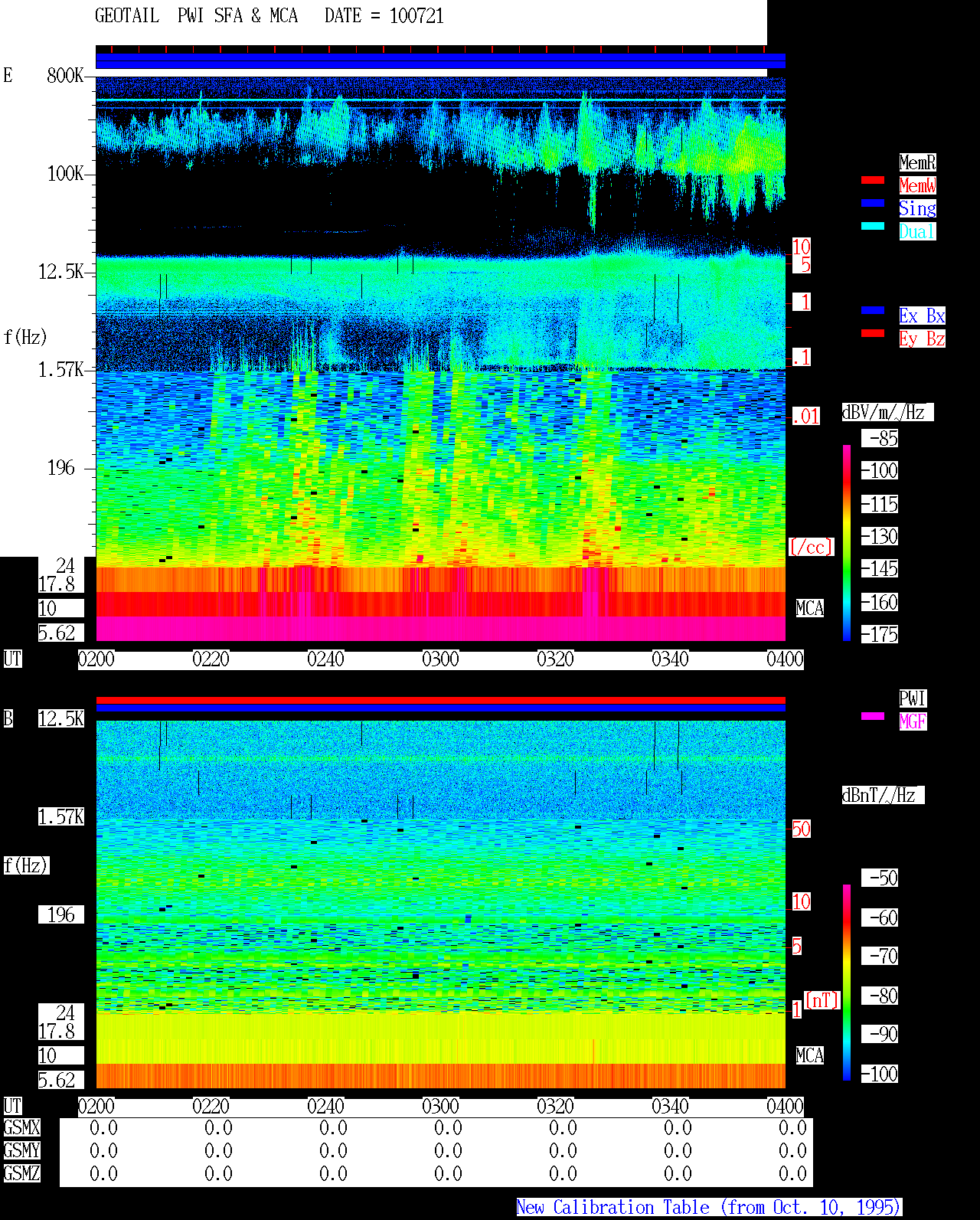Click the GSMX row label
Image resolution: width=980 pixels, height=1220 pixels.
point(22,1127)
